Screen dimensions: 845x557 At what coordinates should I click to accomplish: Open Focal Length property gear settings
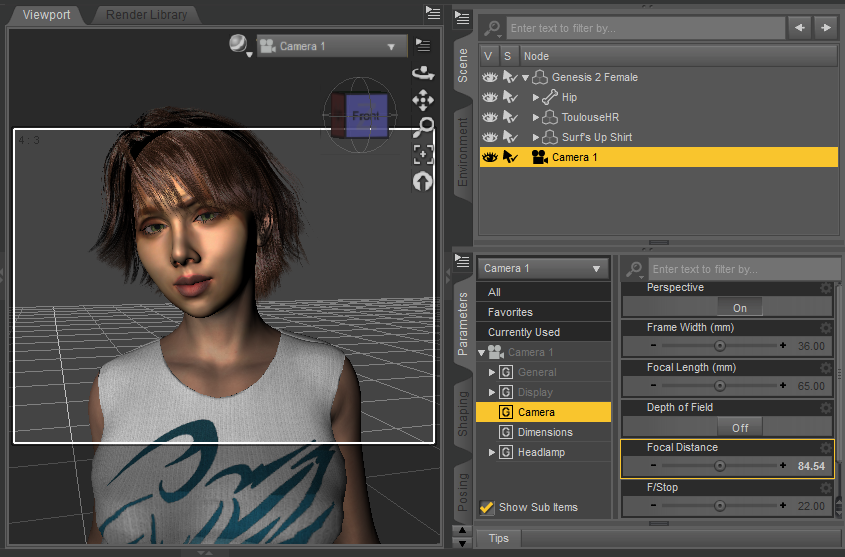[x=826, y=367]
